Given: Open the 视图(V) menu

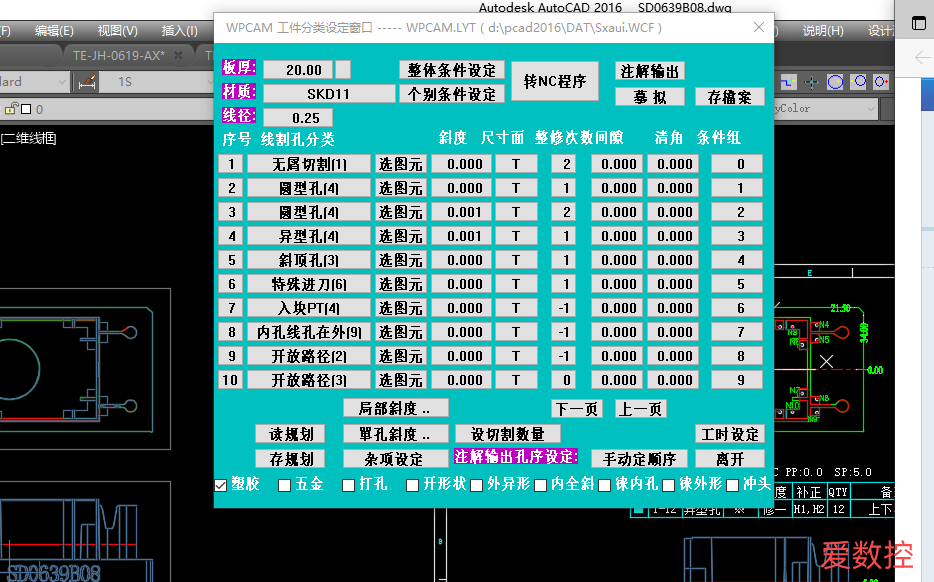Looking at the screenshot, I should coord(117,30).
